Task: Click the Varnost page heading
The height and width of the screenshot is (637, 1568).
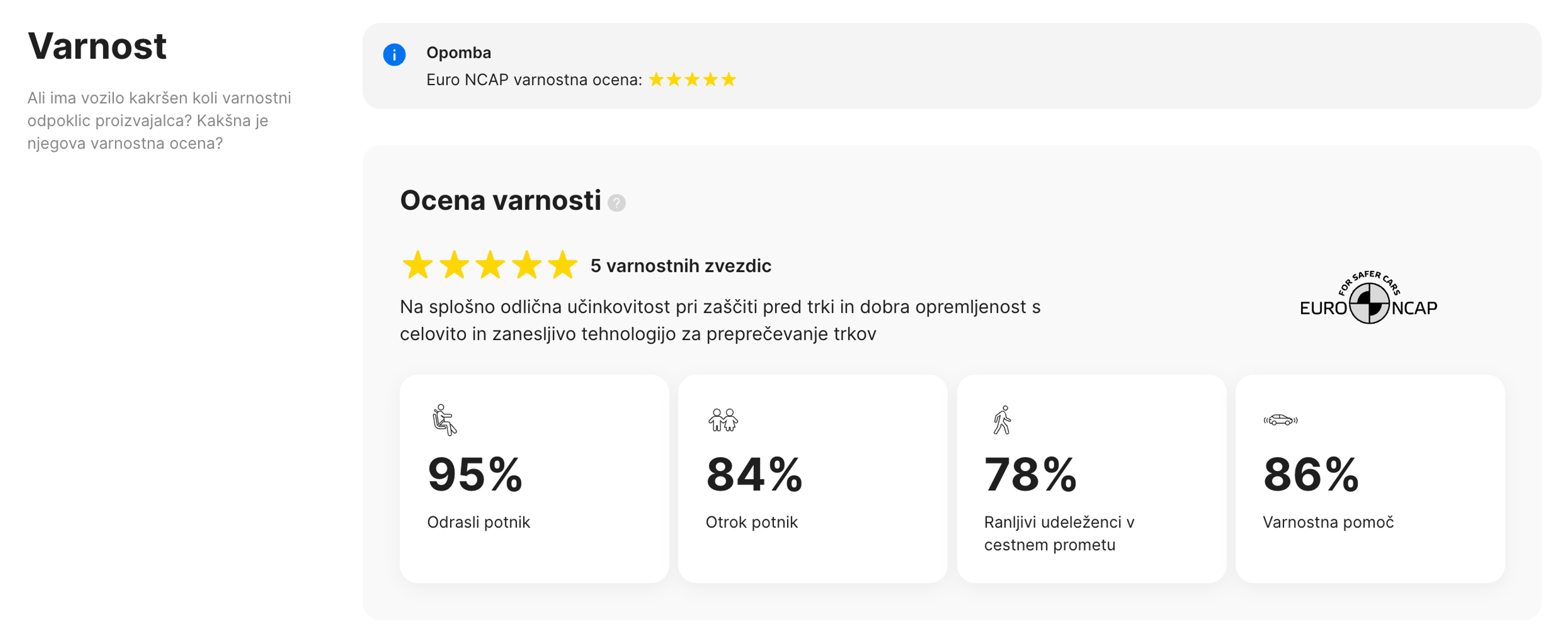Action: pos(98,46)
